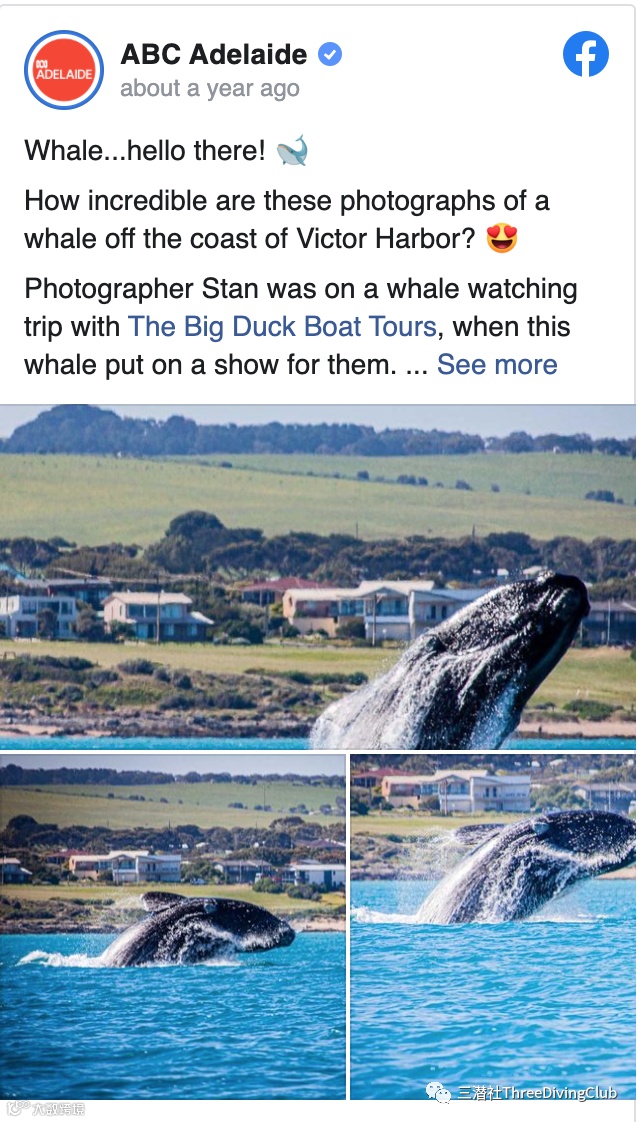Expand post text with See more
Viewport: 638px width, 1122px height.
497,364
